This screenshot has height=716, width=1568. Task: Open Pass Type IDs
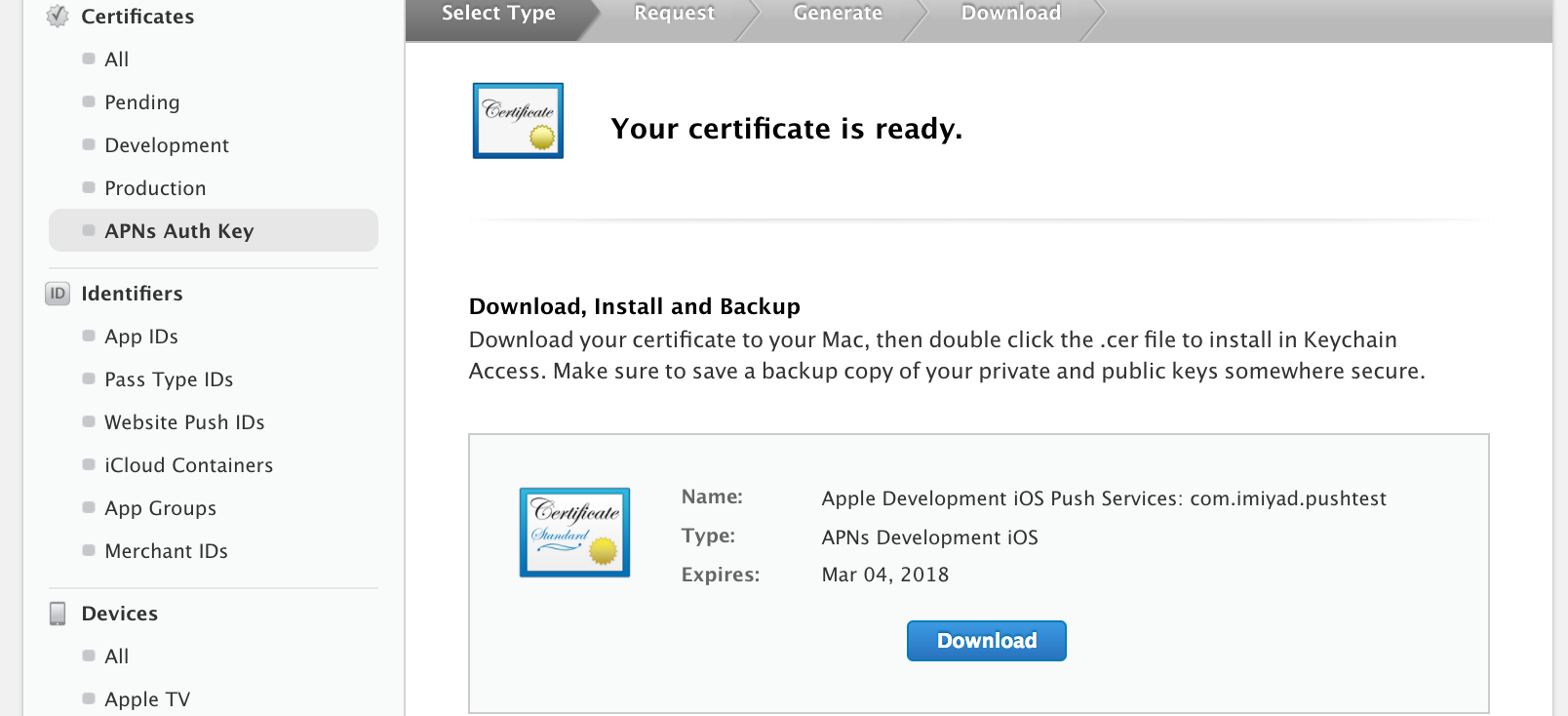169,379
